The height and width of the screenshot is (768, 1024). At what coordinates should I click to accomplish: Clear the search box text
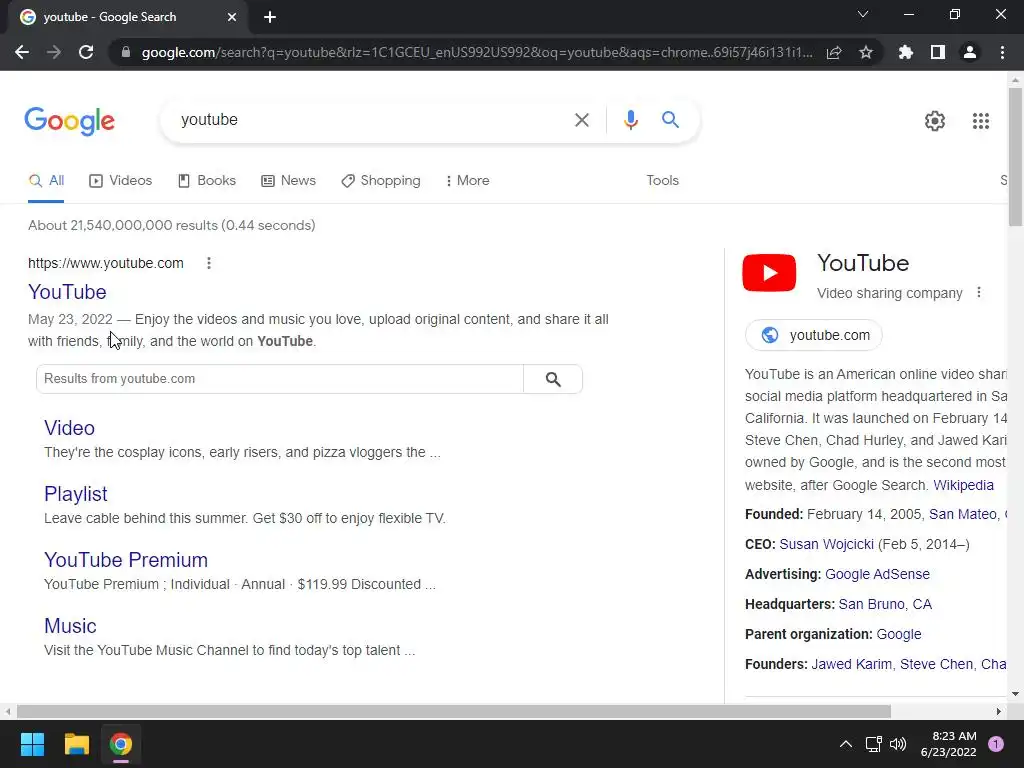tap(581, 120)
